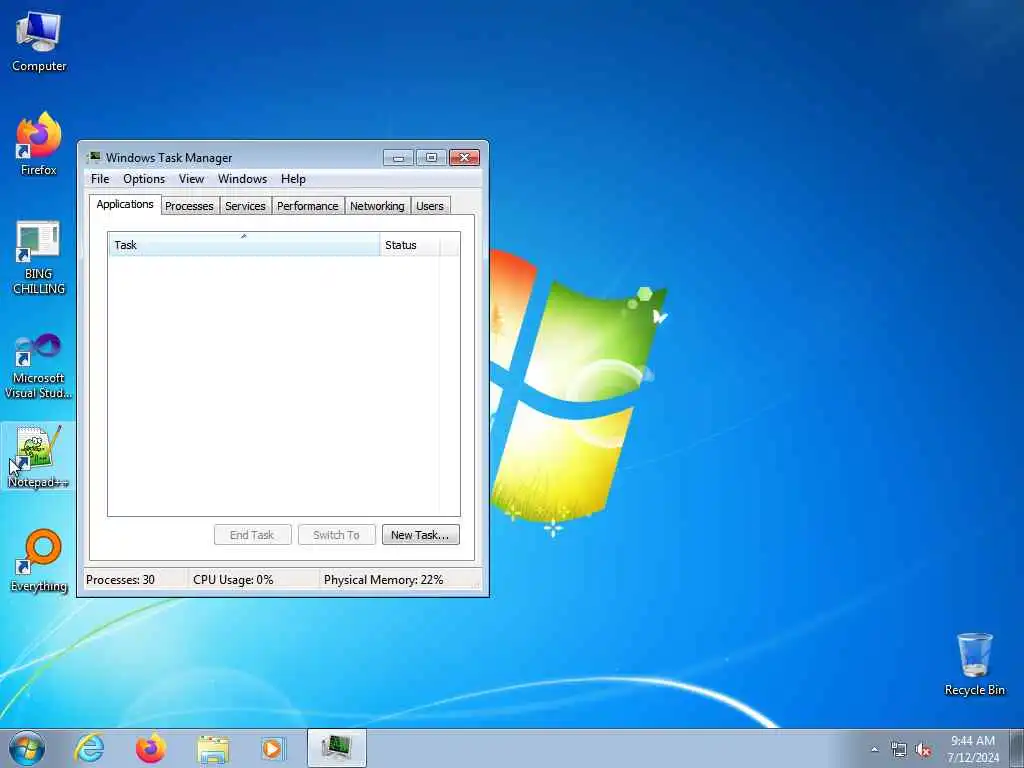Click the CPU Usage: 0% status text
Image resolution: width=1024 pixels, height=768 pixels.
pyautogui.click(x=233, y=580)
